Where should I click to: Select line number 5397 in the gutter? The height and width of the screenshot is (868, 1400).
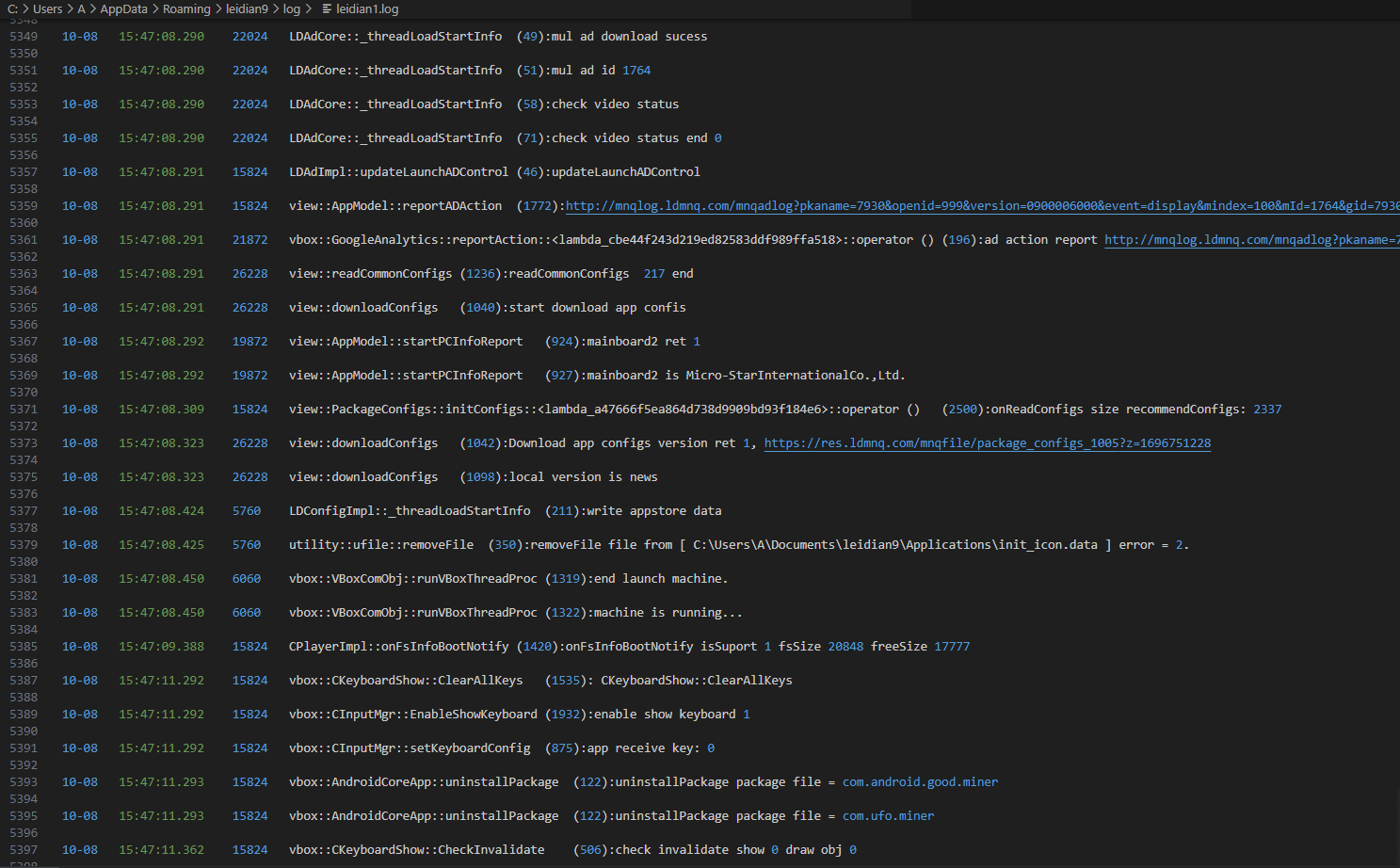pos(24,850)
